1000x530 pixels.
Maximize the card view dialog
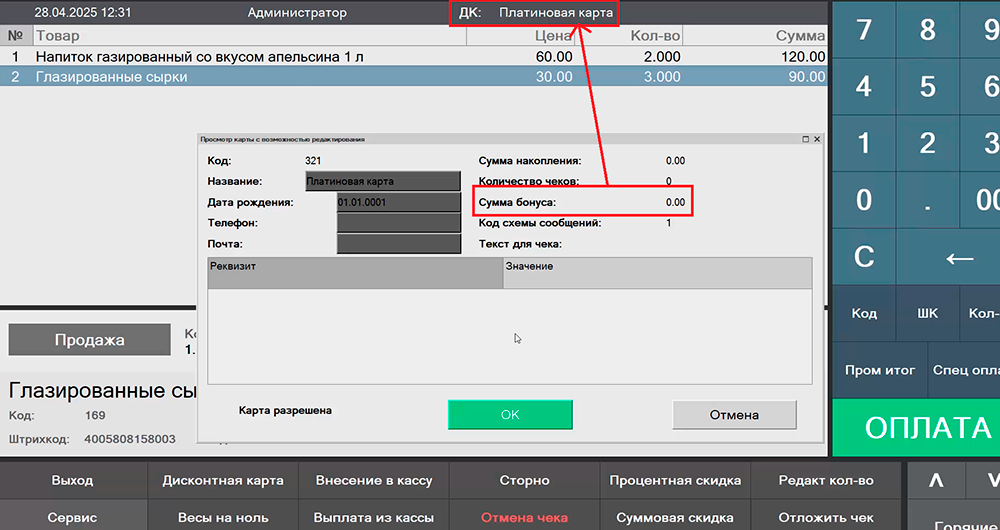805,139
